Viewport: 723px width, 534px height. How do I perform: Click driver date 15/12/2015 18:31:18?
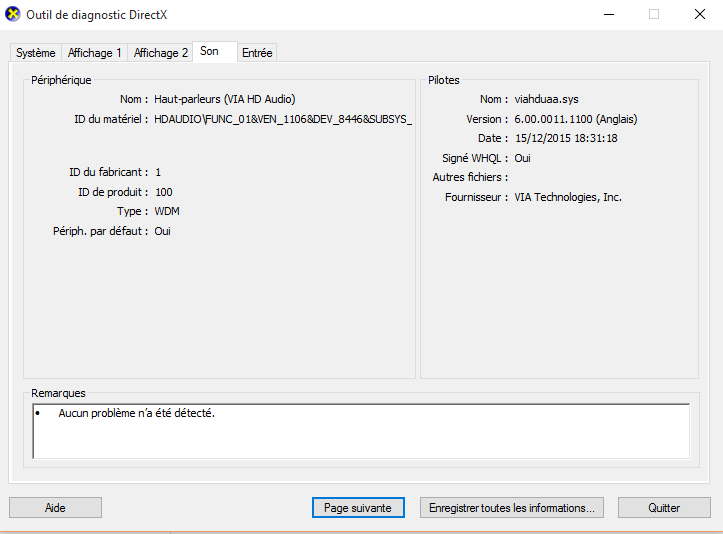(x=566, y=138)
